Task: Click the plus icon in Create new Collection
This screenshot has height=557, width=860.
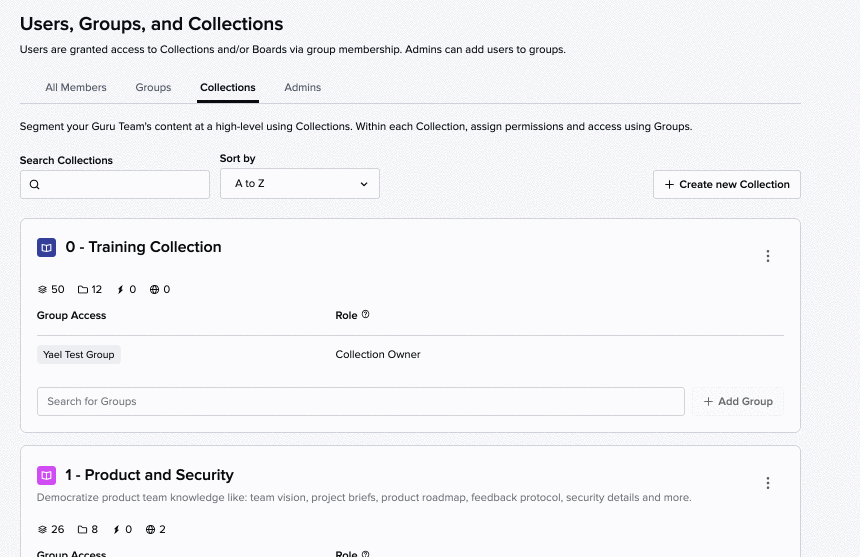Action: pyautogui.click(x=669, y=185)
